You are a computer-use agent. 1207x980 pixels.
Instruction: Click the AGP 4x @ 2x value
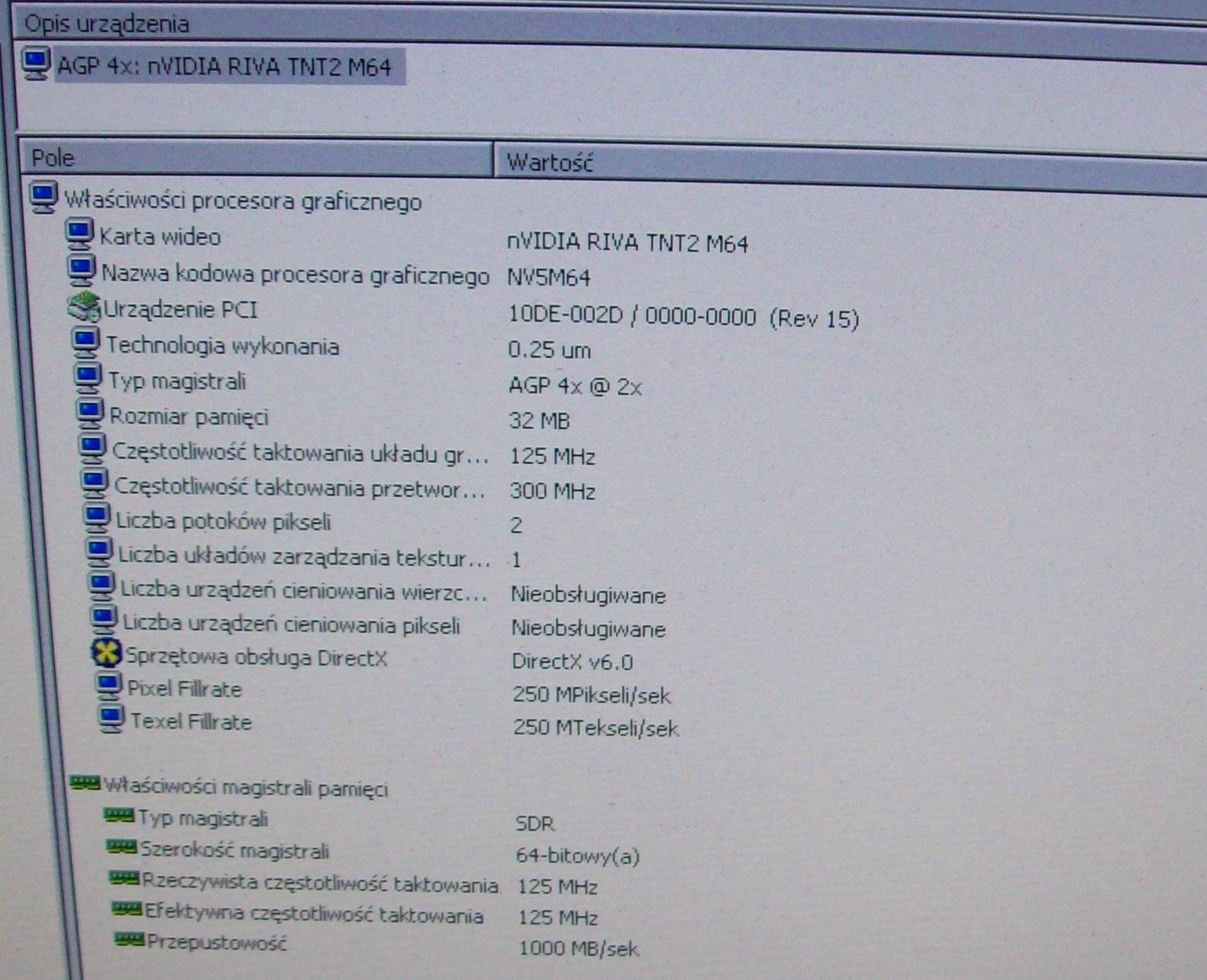575,386
